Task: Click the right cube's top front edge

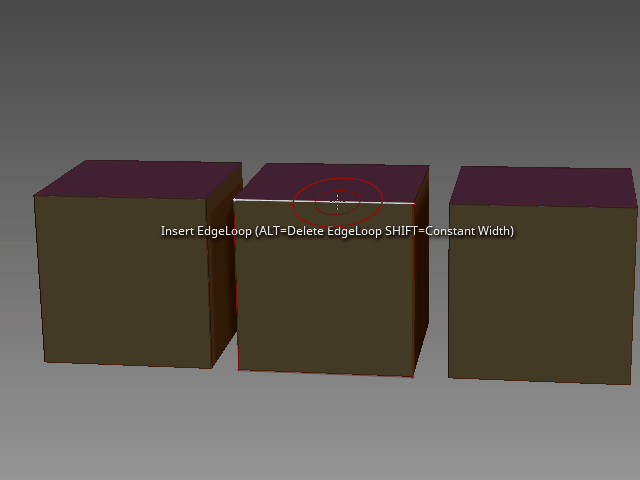Action: (540, 207)
